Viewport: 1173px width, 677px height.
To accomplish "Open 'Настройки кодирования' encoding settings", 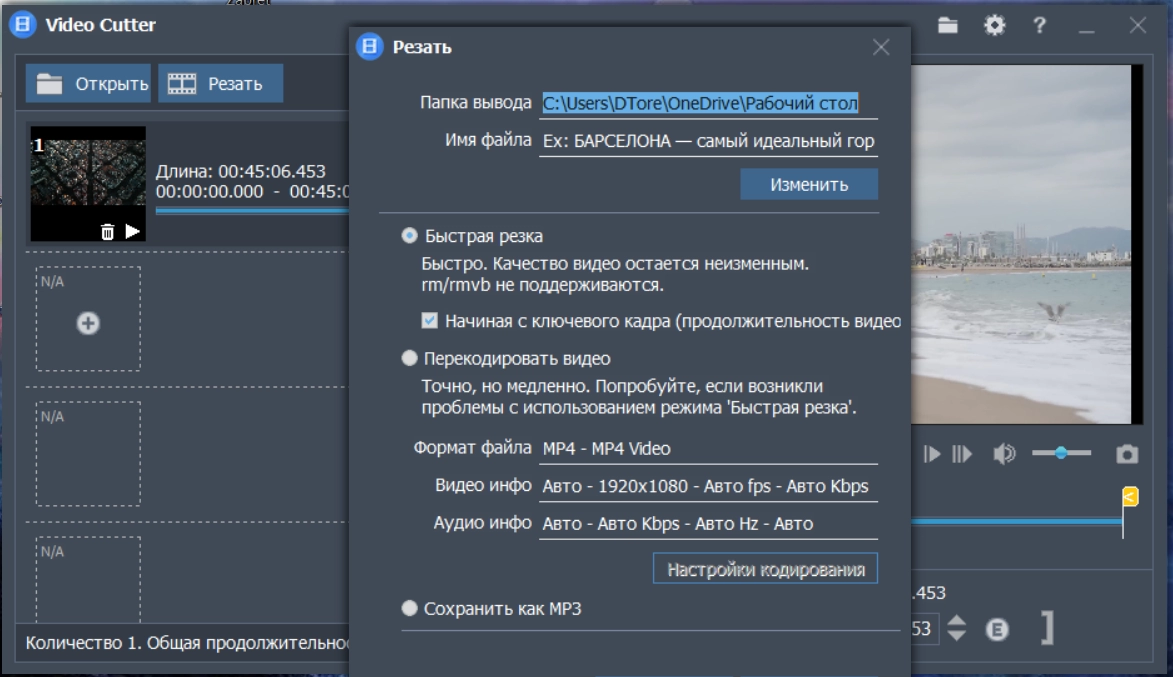I will click(x=765, y=570).
